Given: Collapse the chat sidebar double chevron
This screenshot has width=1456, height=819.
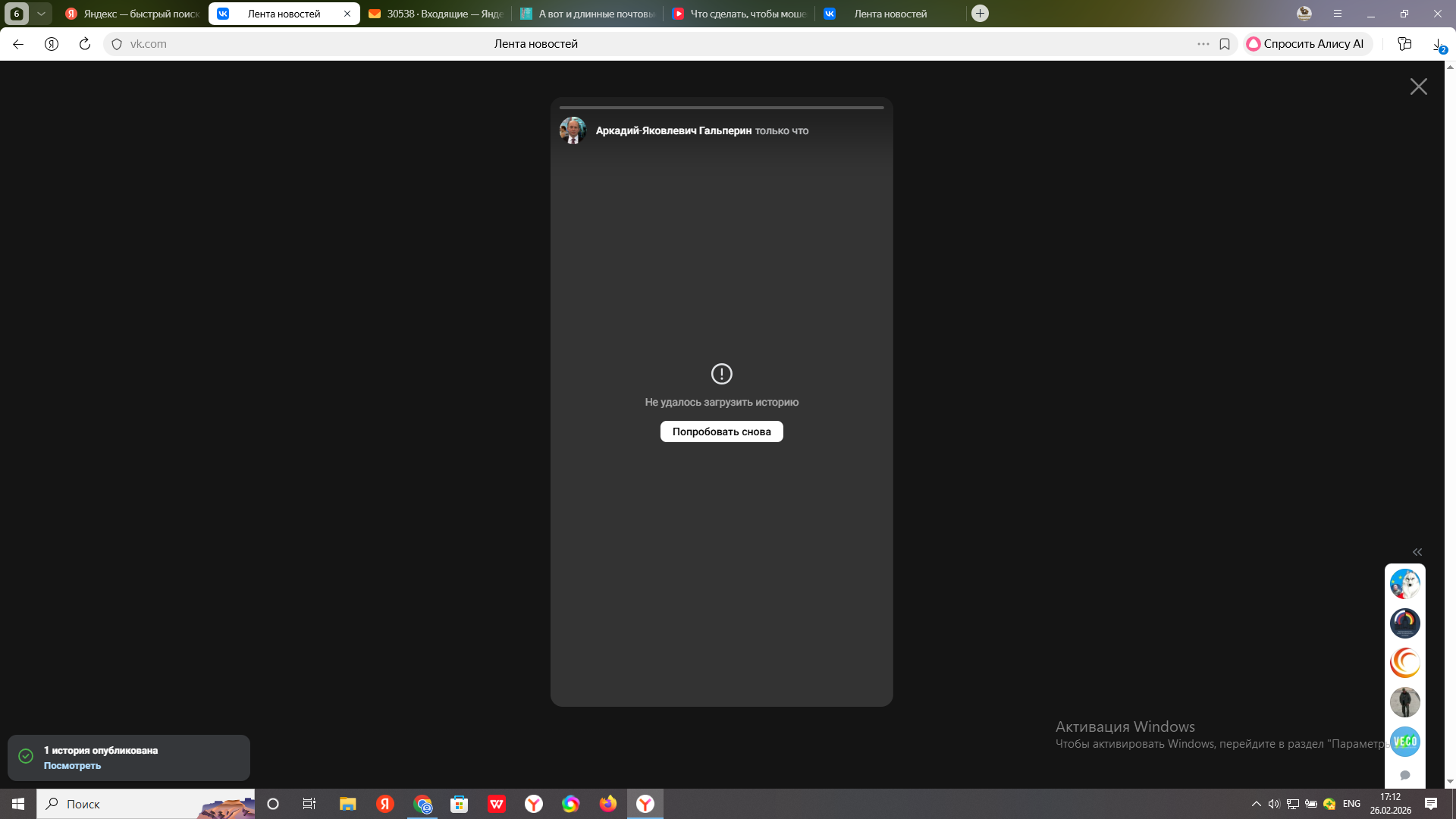Looking at the screenshot, I should pyautogui.click(x=1417, y=552).
